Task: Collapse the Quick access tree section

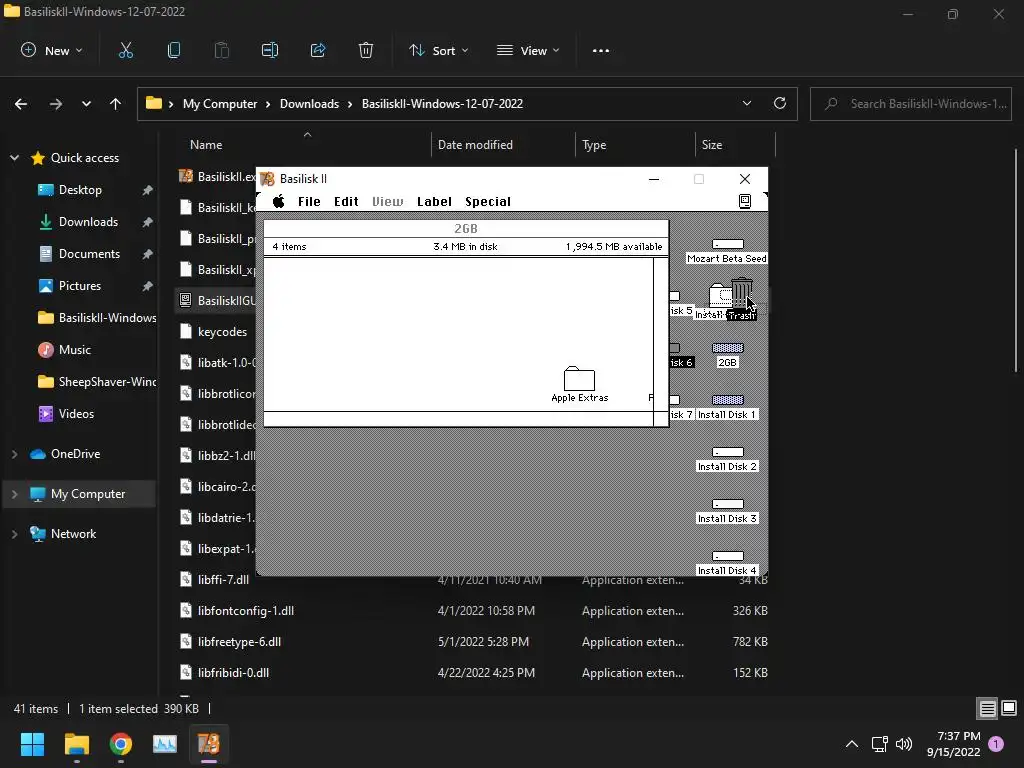Action: (14, 158)
